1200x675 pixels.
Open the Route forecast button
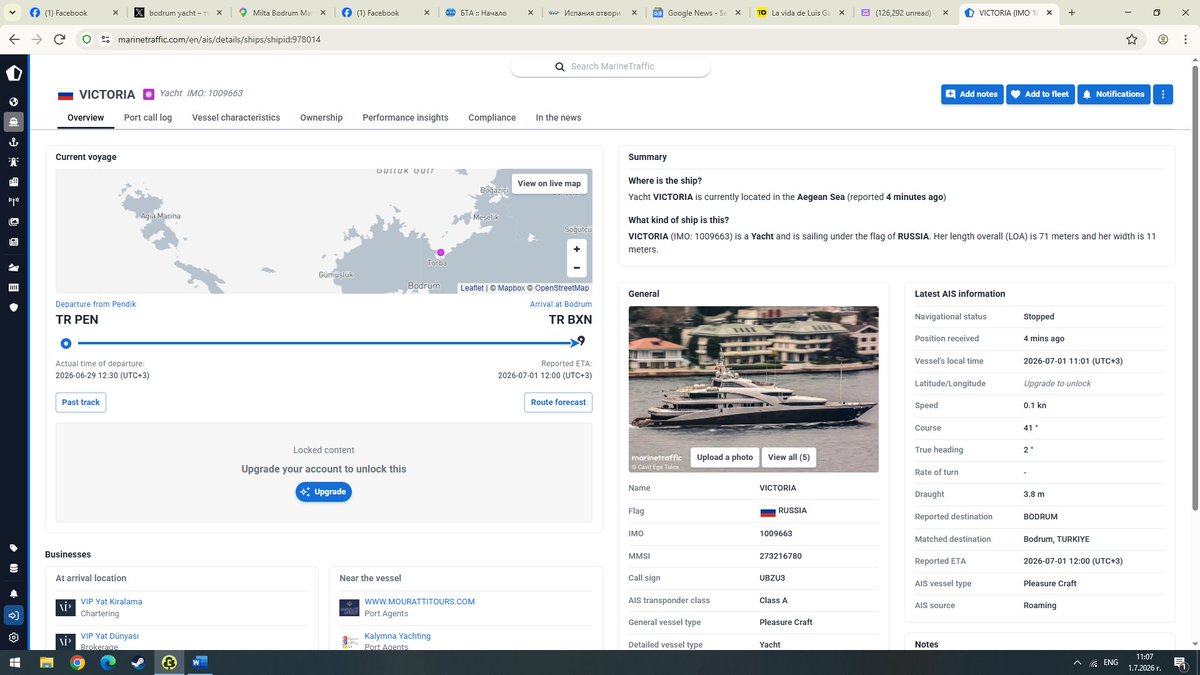click(x=558, y=402)
